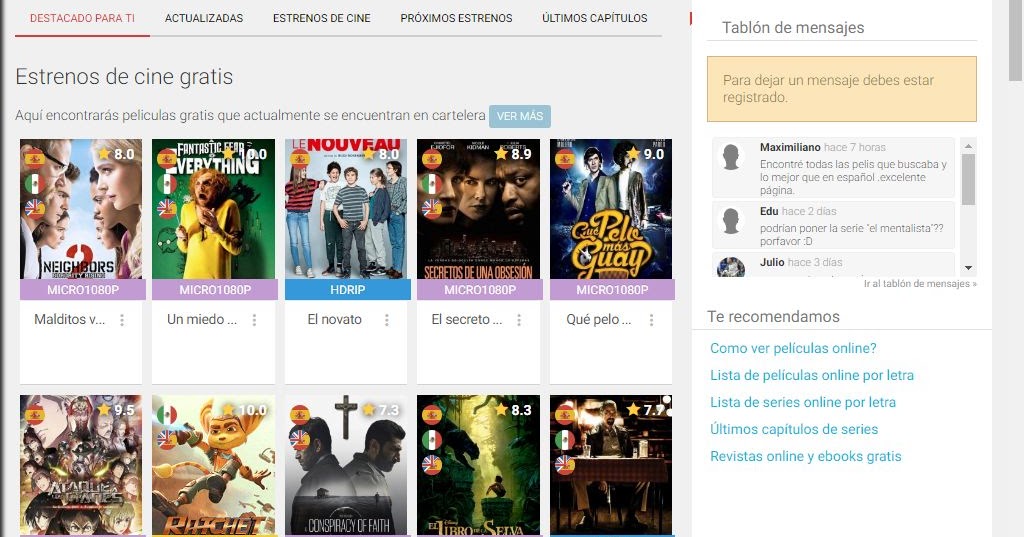This screenshot has height=537, width=1024.
Task: Open the options menu for Un miedo card
Action: click(x=255, y=319)
